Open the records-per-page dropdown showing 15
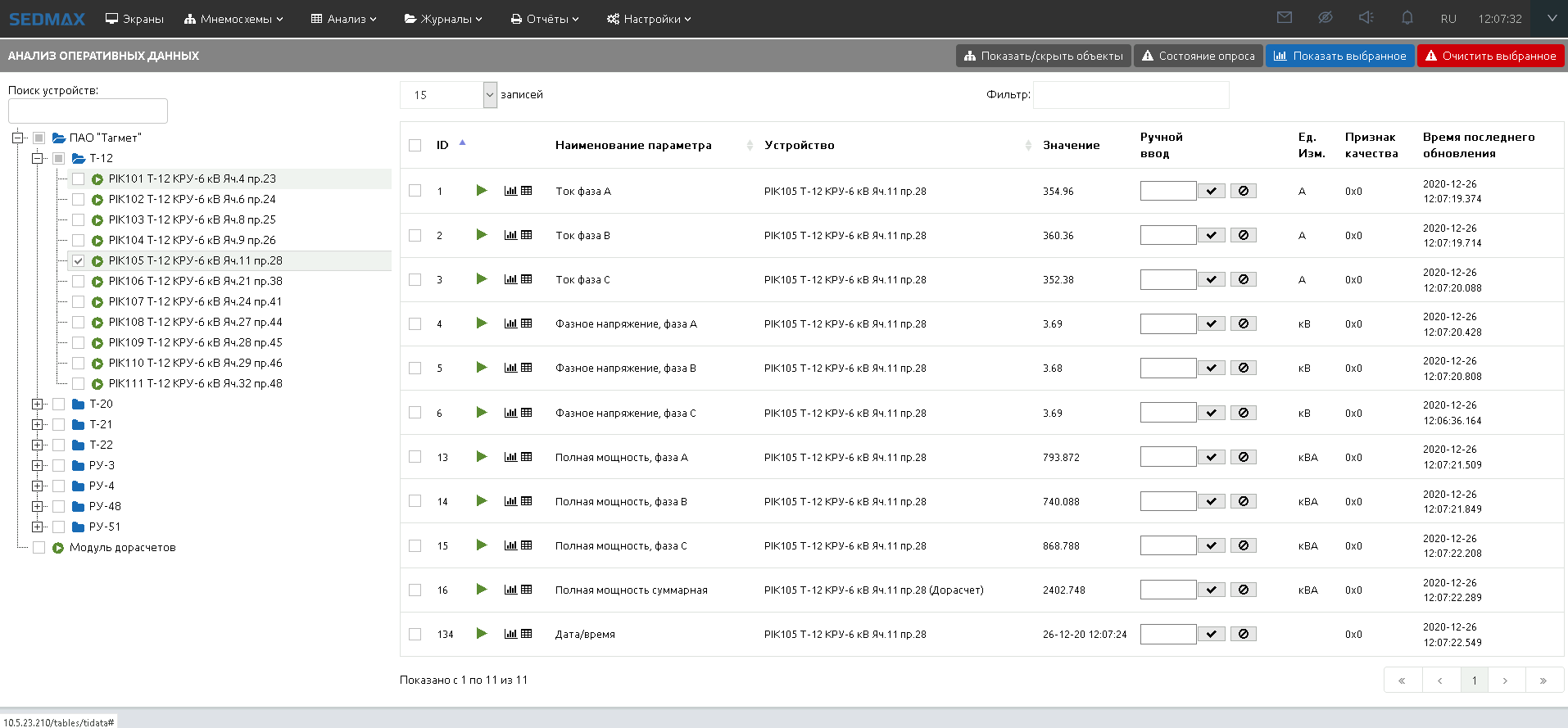The width and height of the screenshot is (1568, 728). [490, 95]
